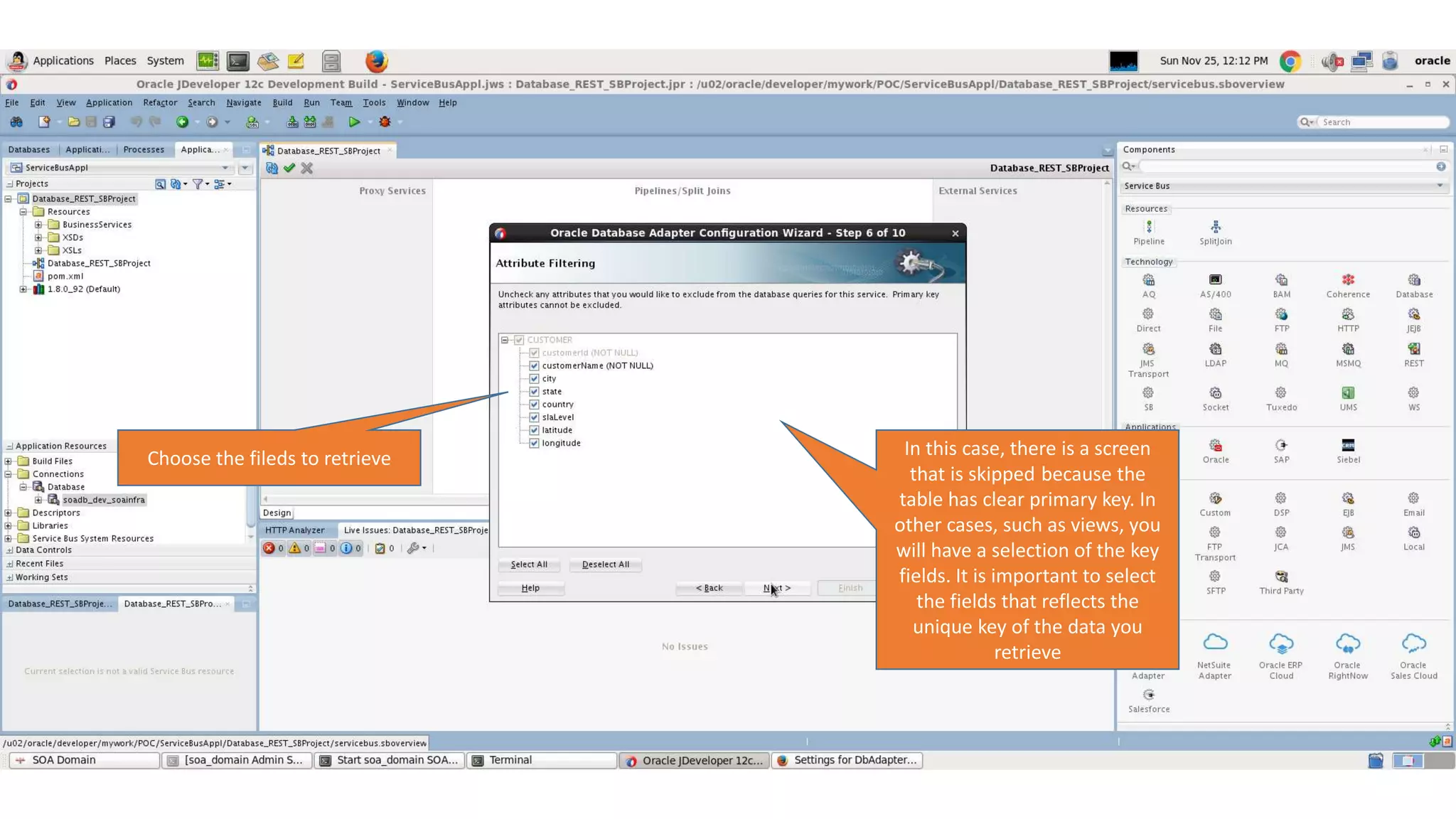Switch to the Processes tab
1456x819 pixels.
click(x=144, y=149)
